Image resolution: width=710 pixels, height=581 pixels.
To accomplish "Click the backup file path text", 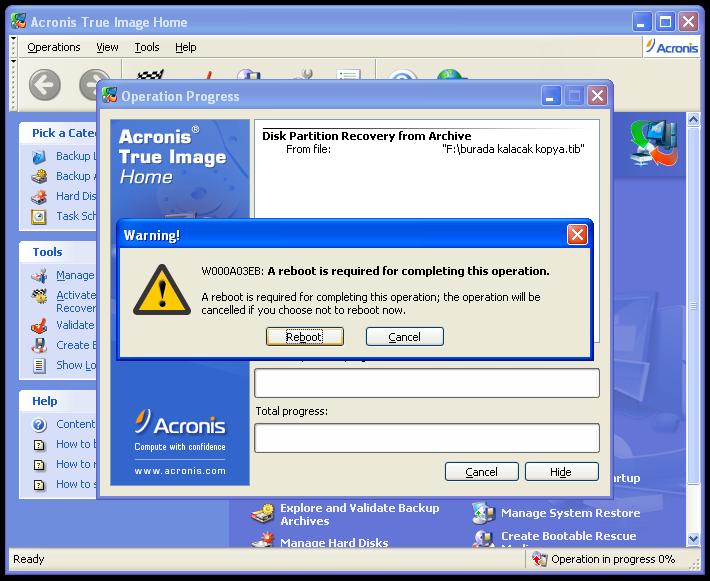I will tap(513, 149).
